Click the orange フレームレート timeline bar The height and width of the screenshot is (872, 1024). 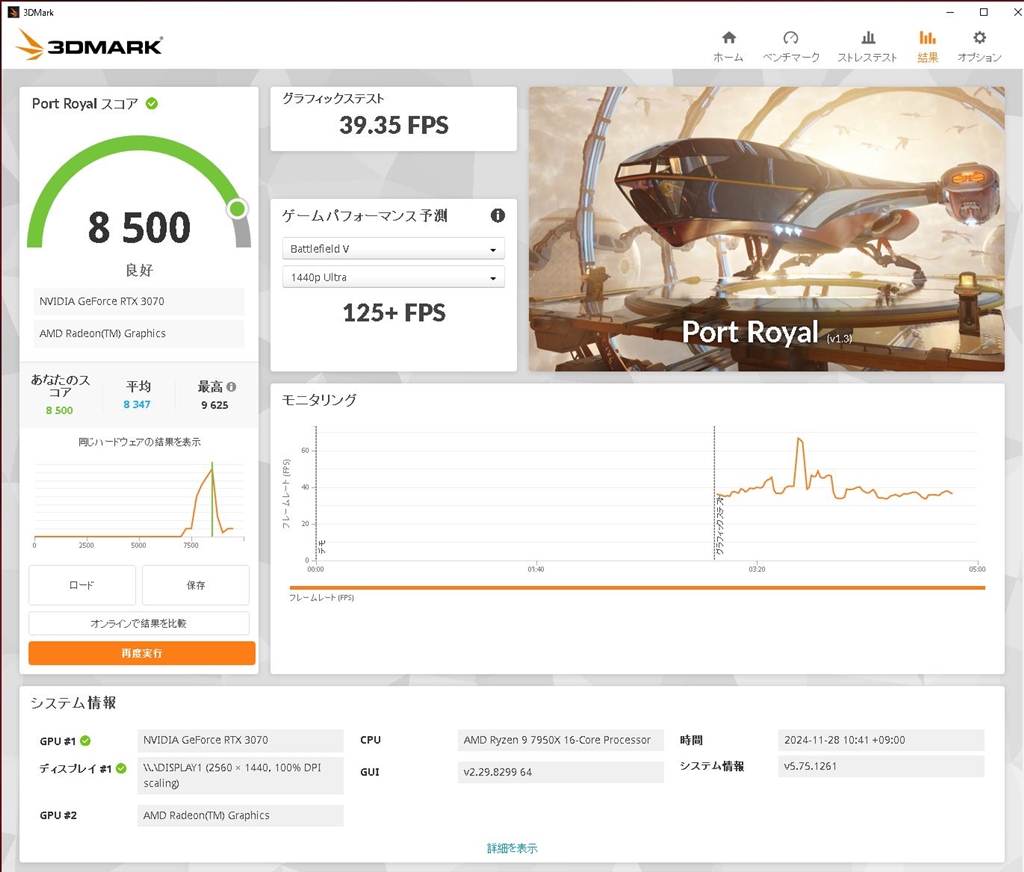(x=637, y=588)
